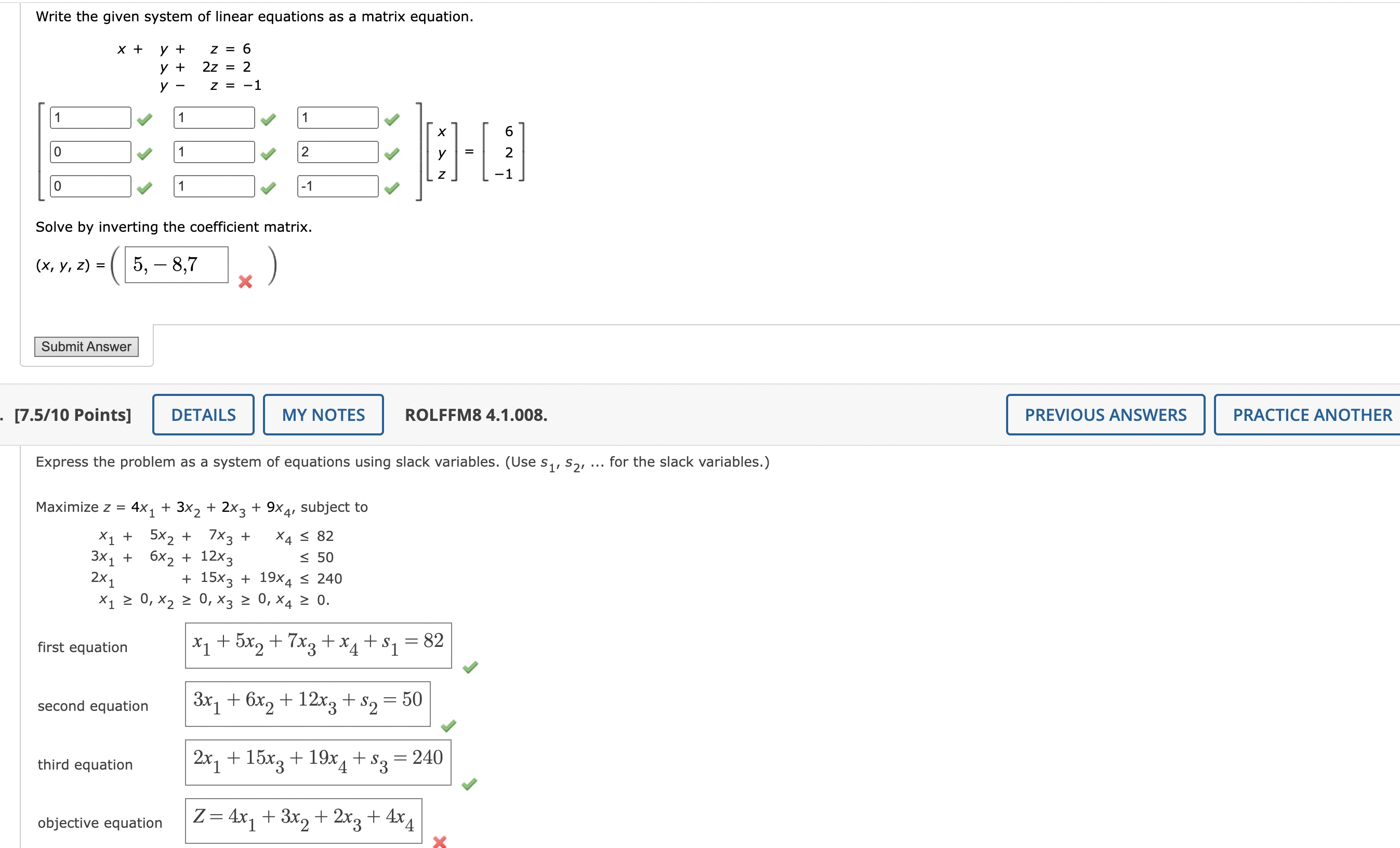
Task: Click the green checkmark beside the second equation
Action: [x=449, y=726]
